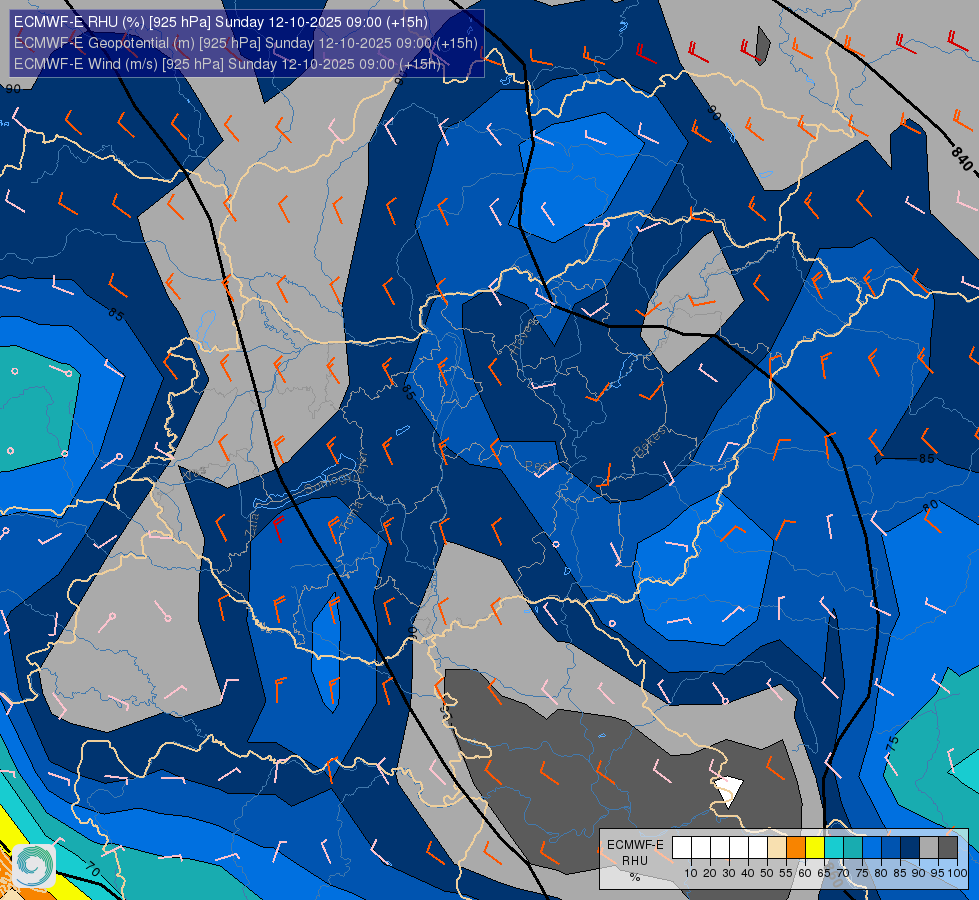Screen dimensions: 979x900
Task: Click the ECMWF-E Wind (m/s) title line
Action: (x=227, y=64)
